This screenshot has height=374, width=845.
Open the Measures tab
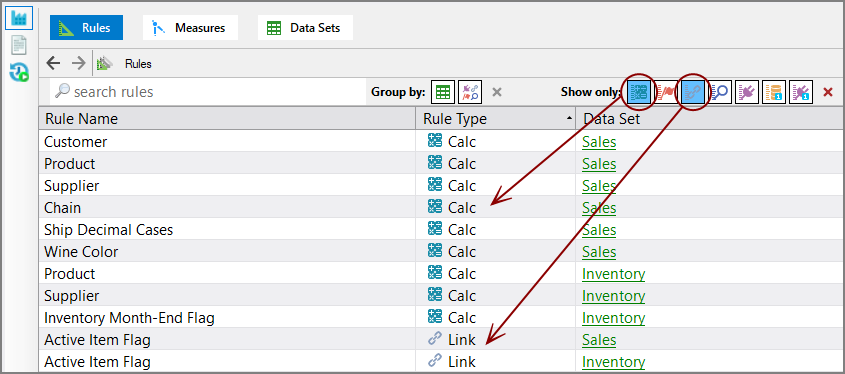tap(190, 28)
